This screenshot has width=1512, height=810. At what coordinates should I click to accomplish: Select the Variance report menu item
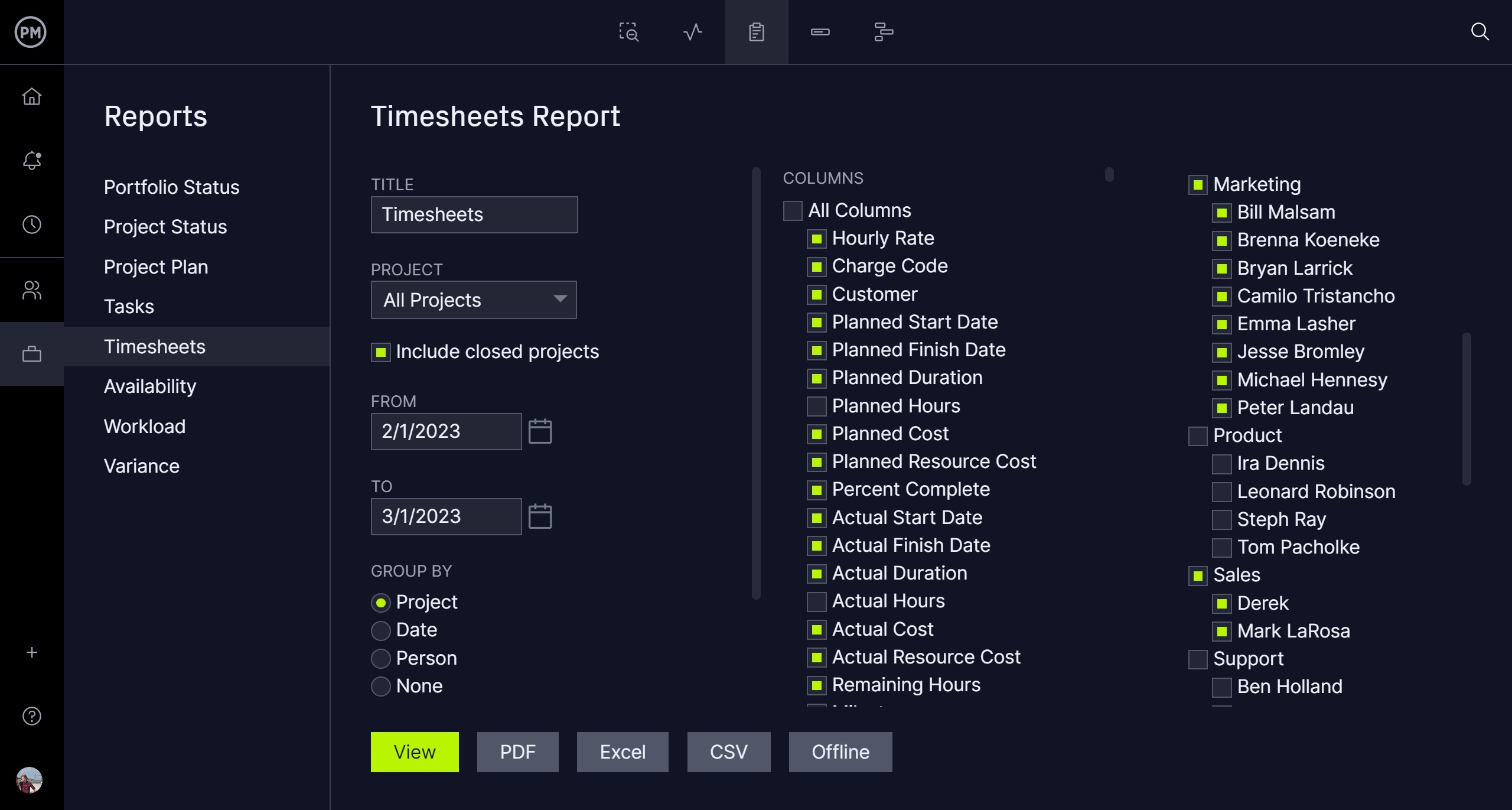coord(140,465)
